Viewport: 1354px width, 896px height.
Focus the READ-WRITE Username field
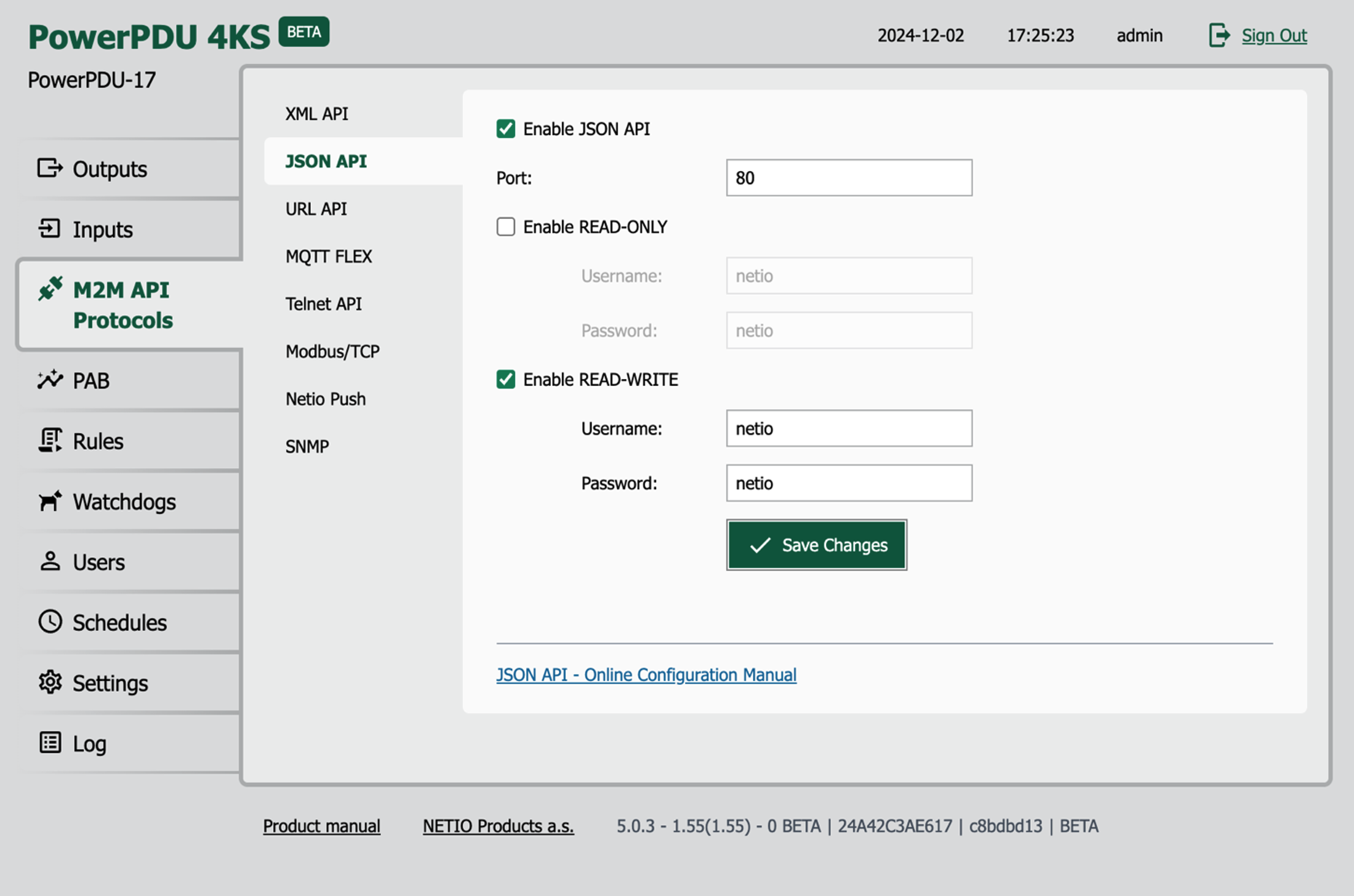coord(849,428)
